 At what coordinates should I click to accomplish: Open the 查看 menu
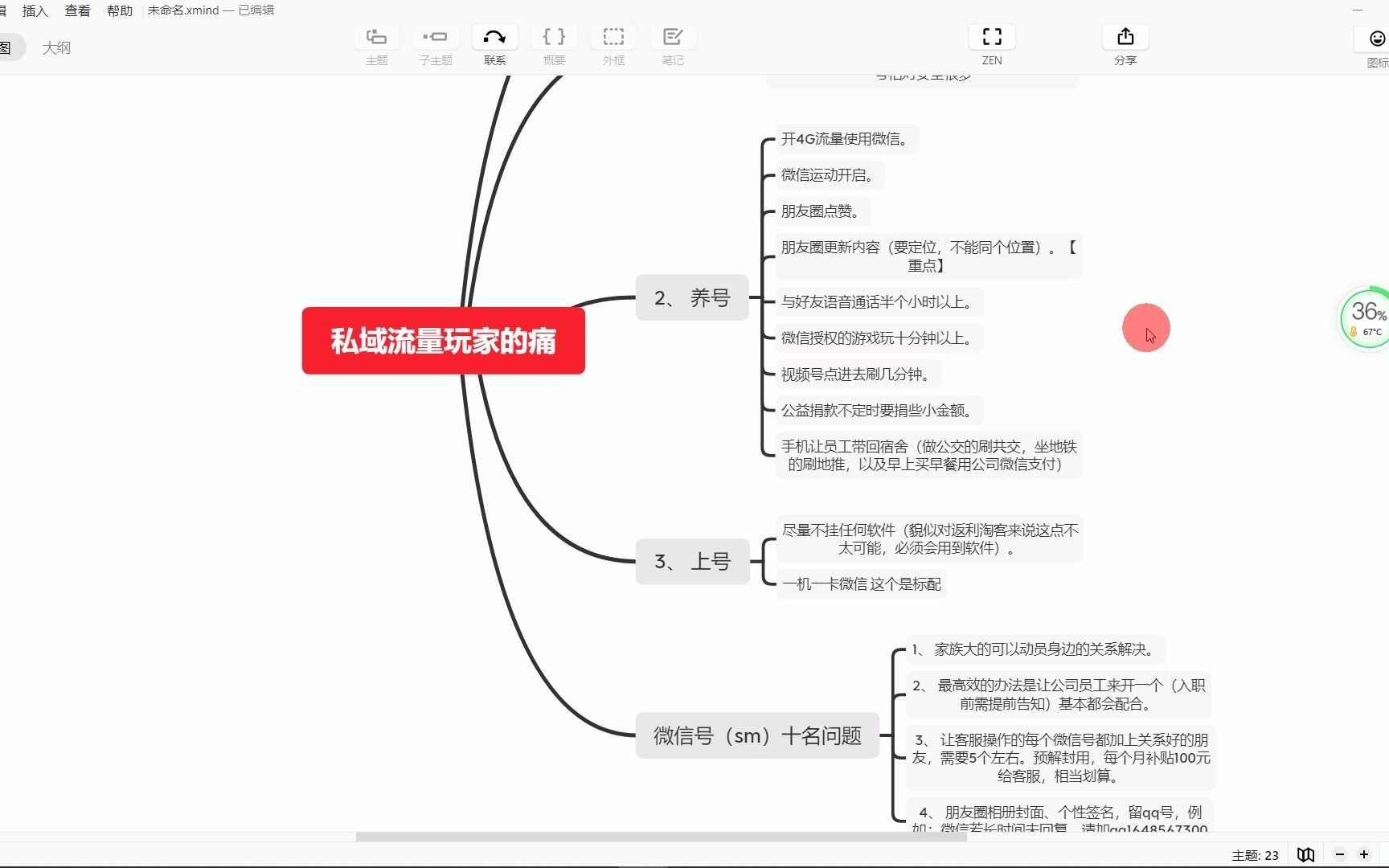point(77,10)
